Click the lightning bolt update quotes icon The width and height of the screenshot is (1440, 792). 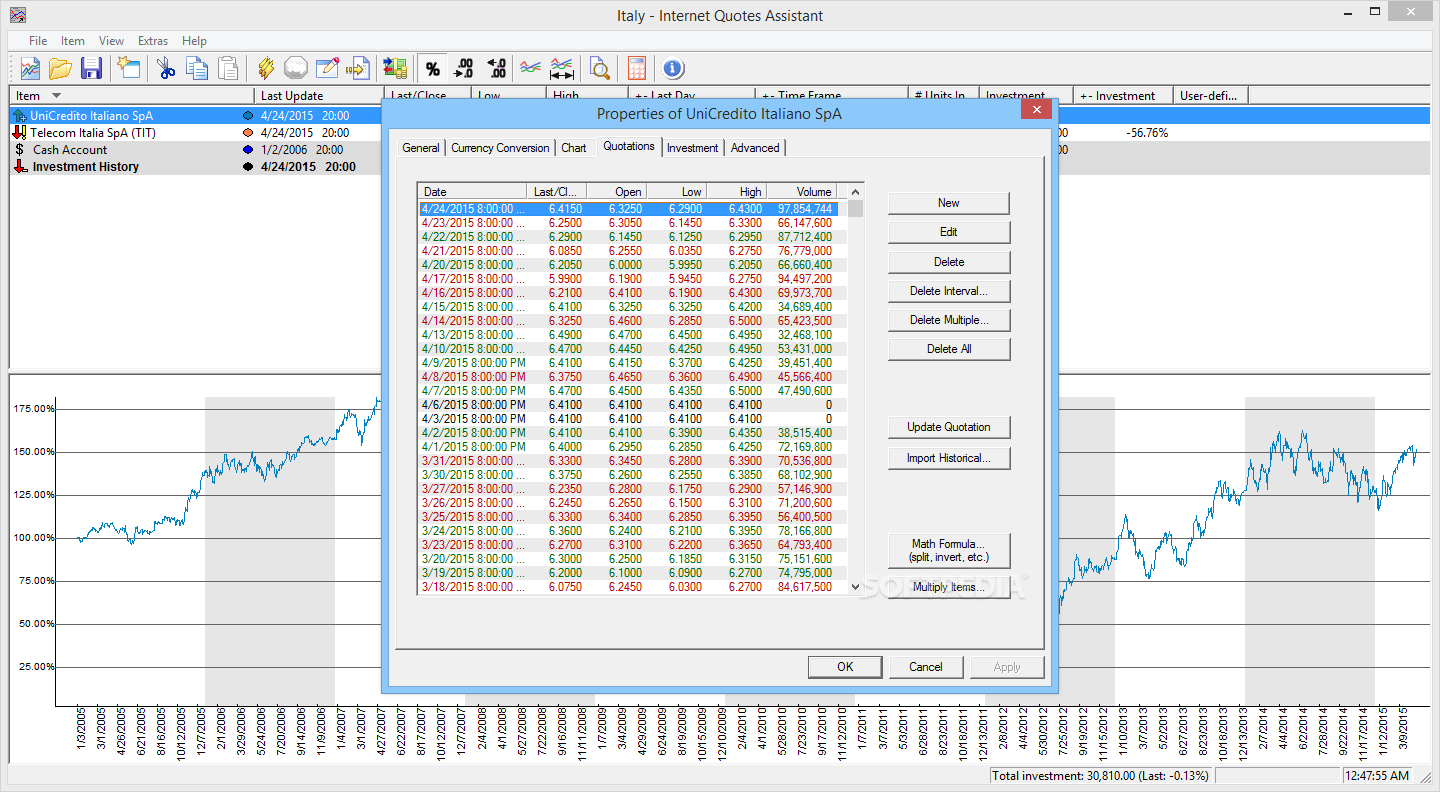265,68
